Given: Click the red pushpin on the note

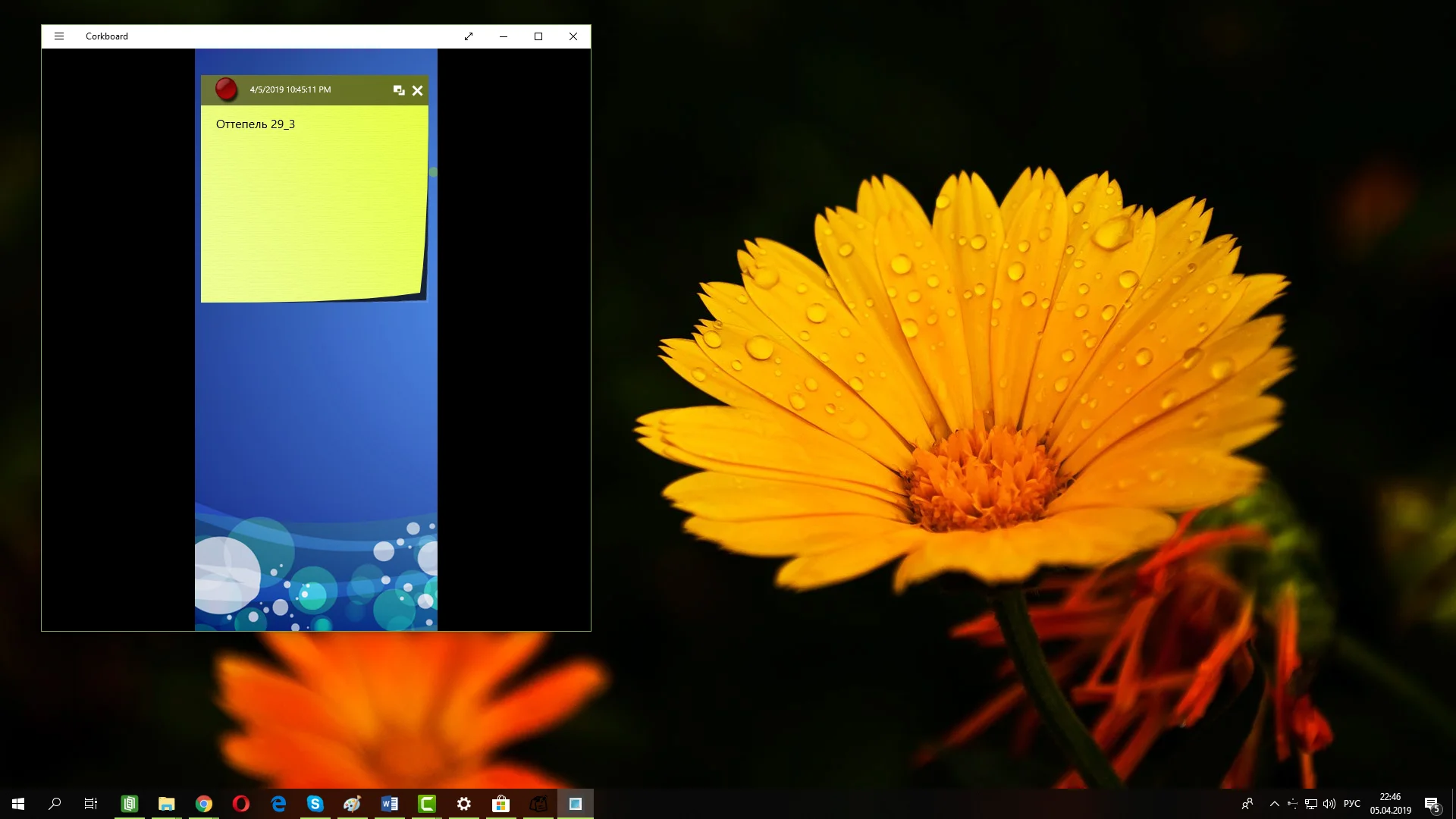Looking at the screenshot, I should [226, 89].
